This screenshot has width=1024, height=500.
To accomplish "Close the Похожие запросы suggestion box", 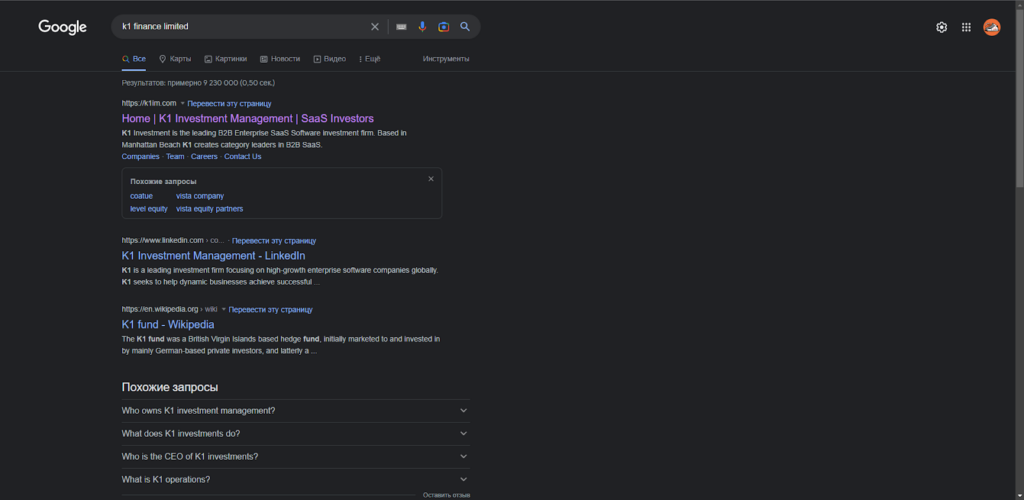I will [431, 179].
